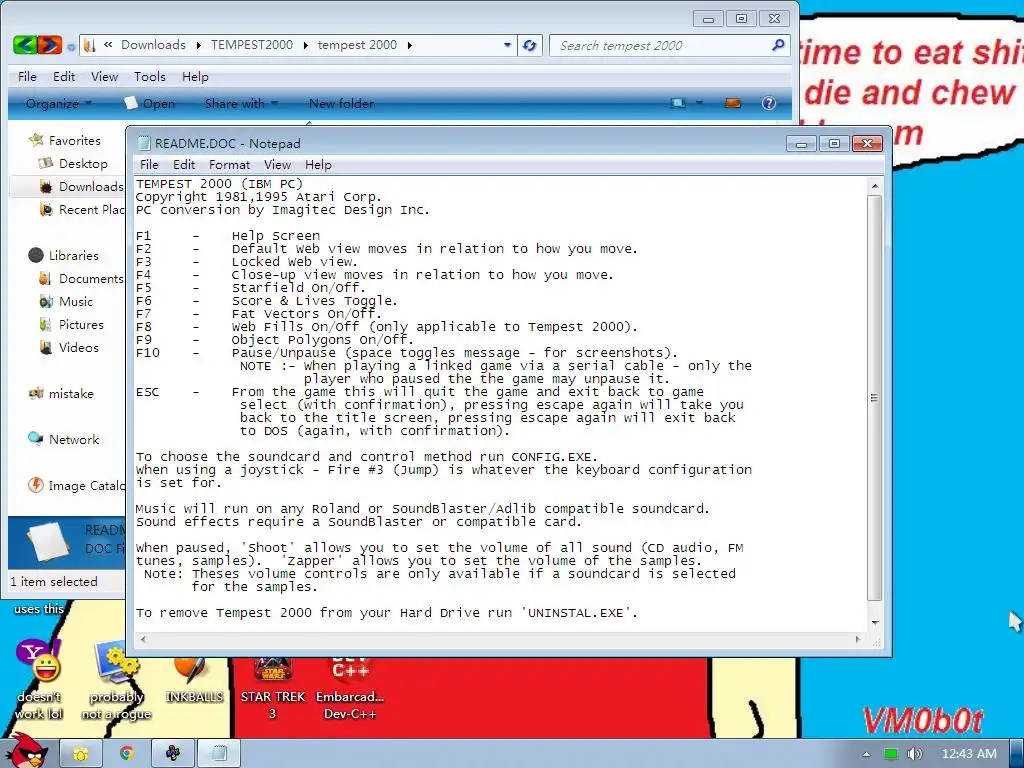Expand the Share with dropdown
This screenshot has width=1024, height=768.
(x=241, y=103)
